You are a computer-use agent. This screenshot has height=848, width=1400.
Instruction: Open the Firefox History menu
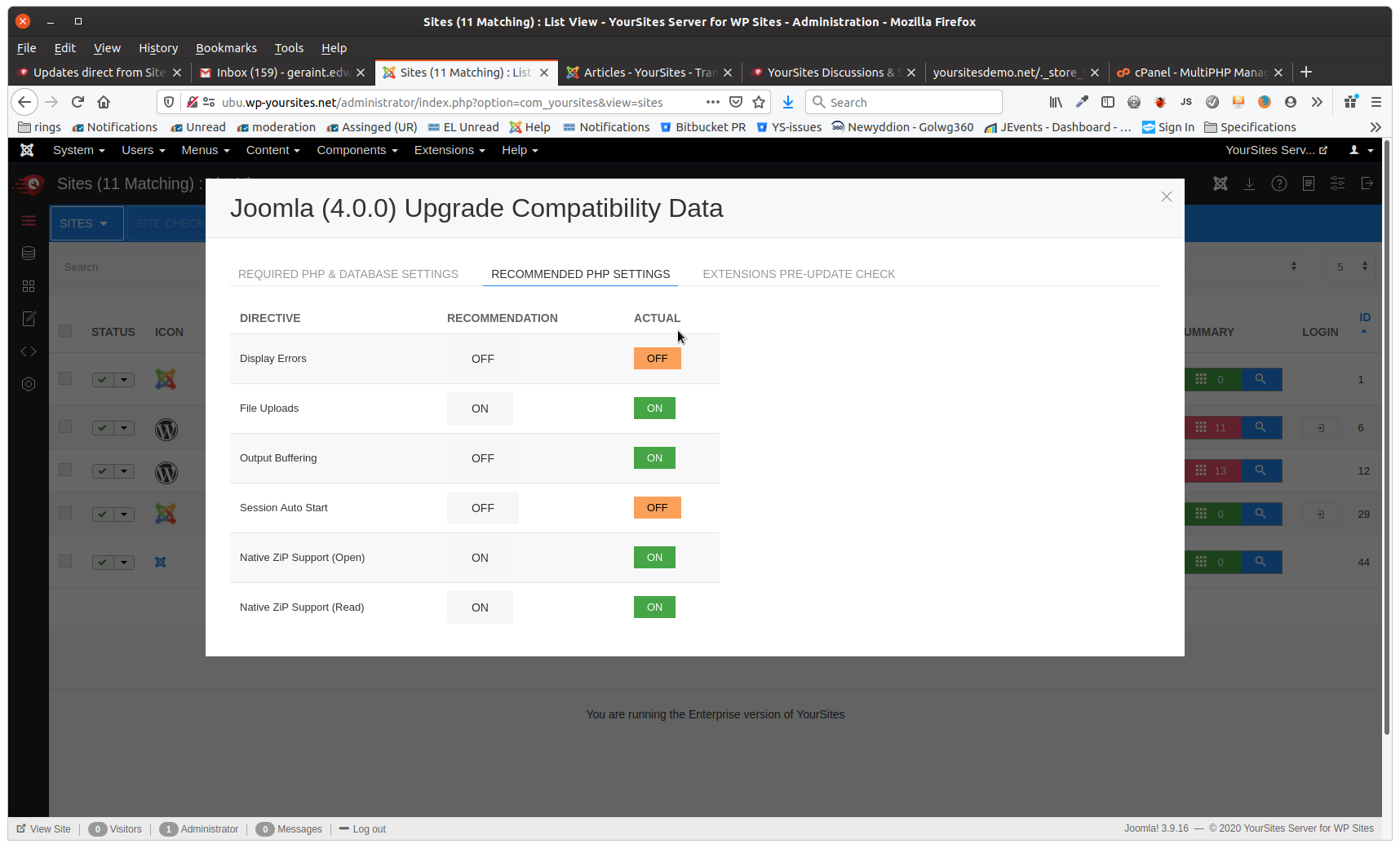click(158, 48)
